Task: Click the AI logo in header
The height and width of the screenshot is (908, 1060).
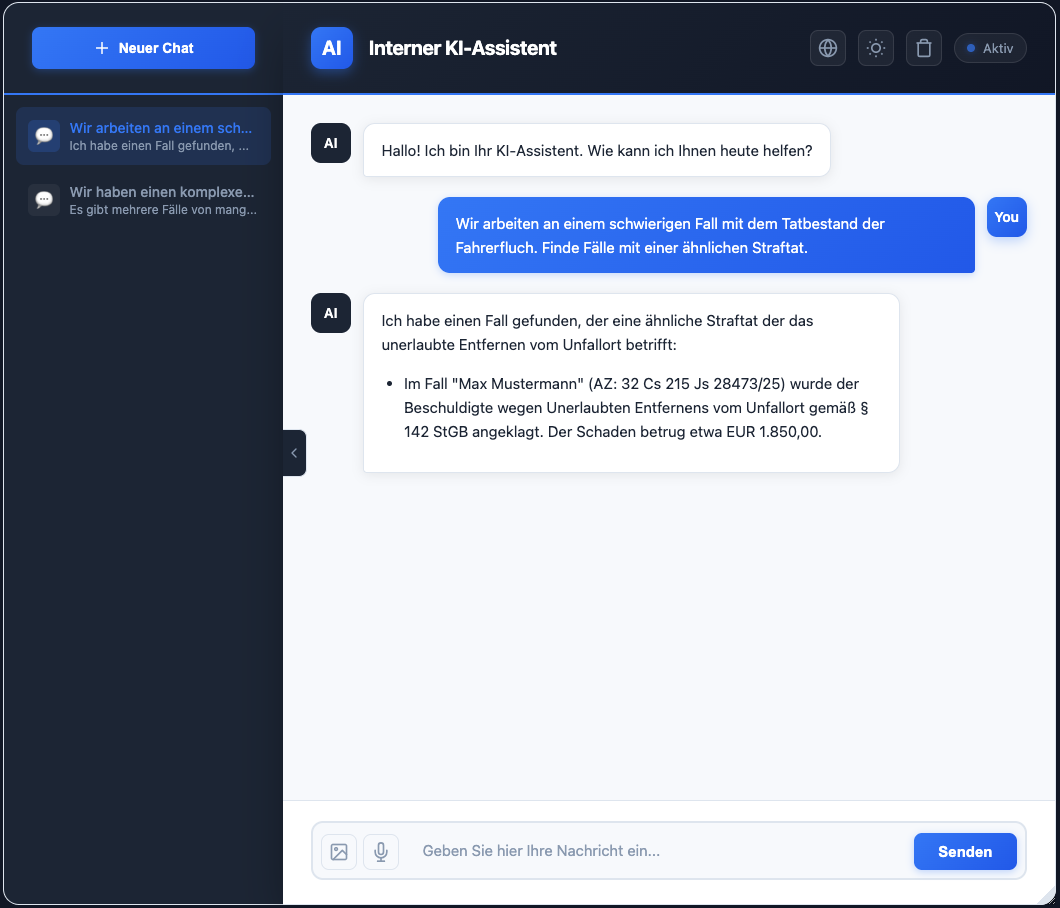Action: [x=332, y=48]
